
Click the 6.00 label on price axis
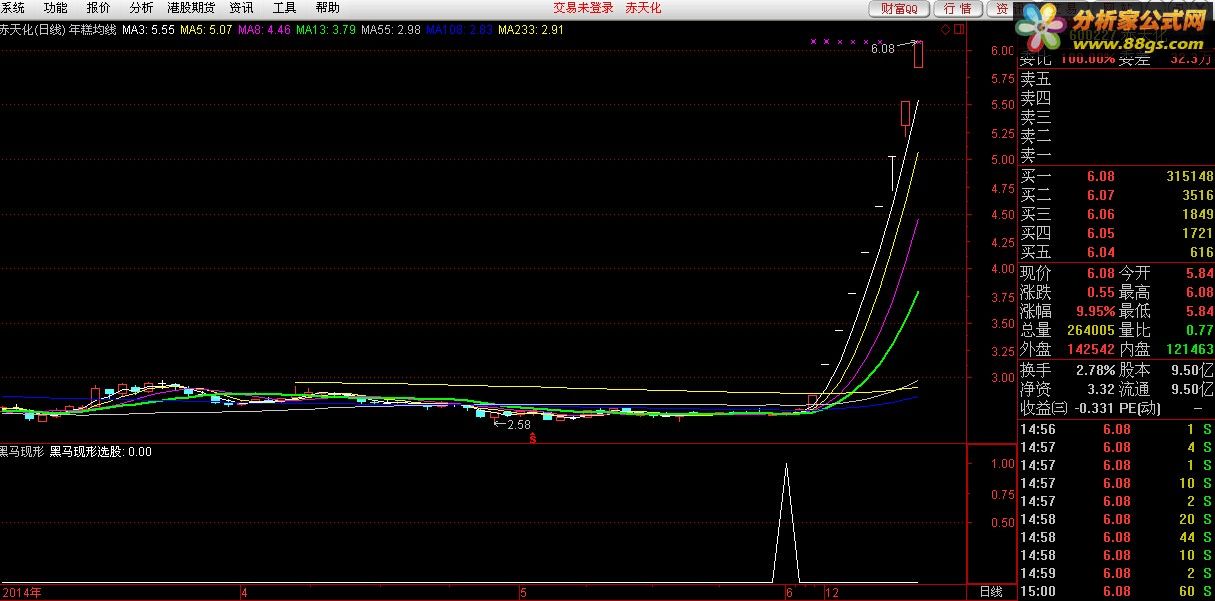pyautogui.click(x=1002, y=51)
